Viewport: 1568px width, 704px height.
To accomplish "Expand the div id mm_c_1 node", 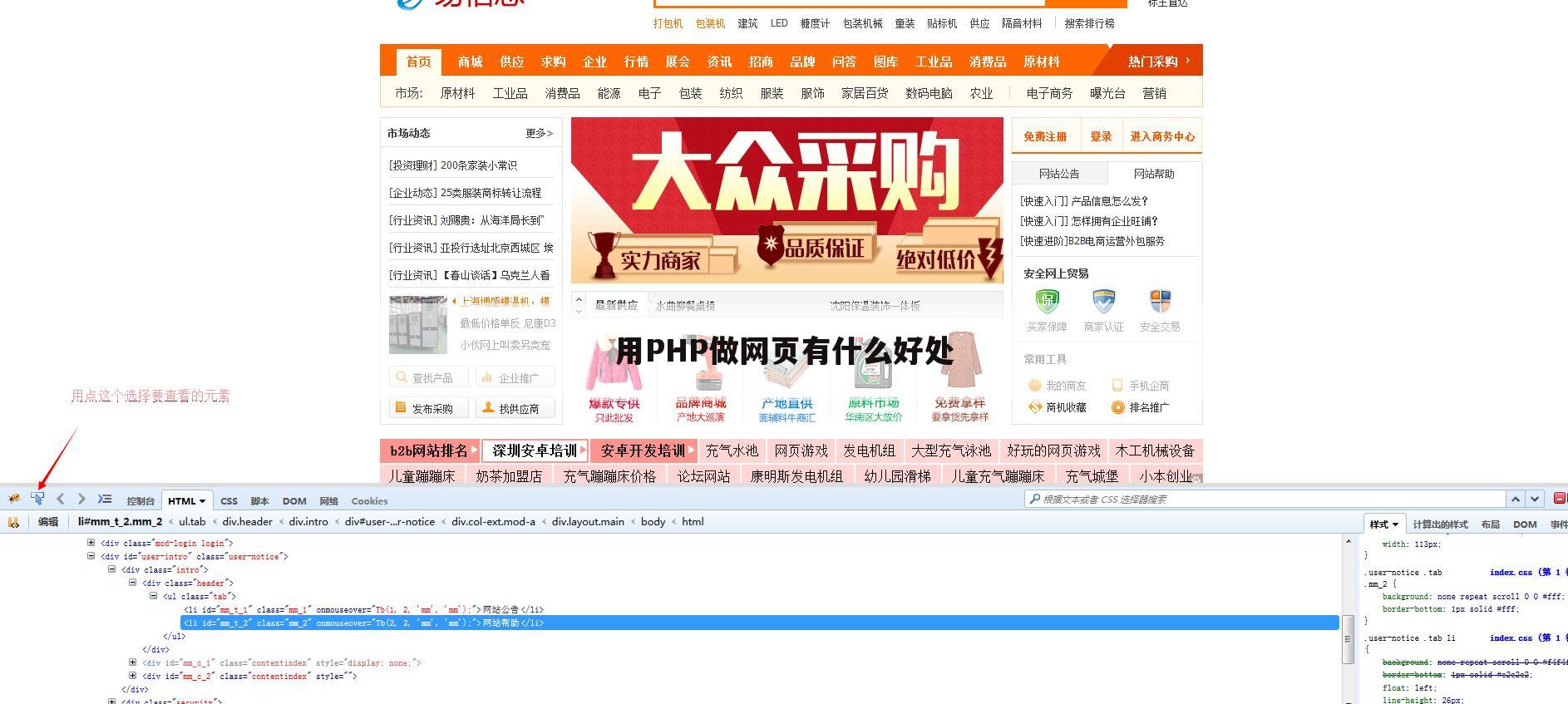I will (x=132, y=662).
